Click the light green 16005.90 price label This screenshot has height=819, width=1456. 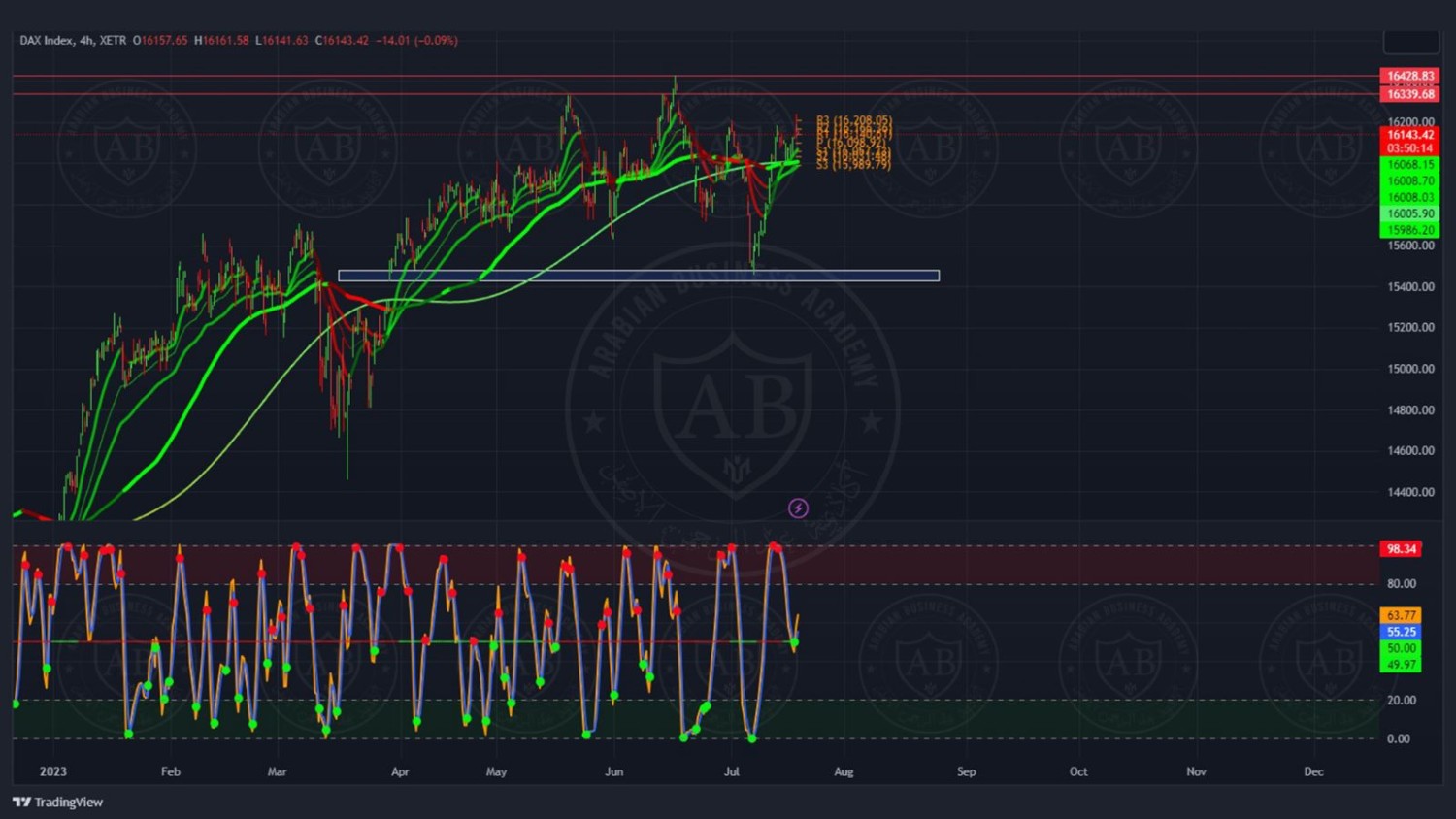(1409, 213)
